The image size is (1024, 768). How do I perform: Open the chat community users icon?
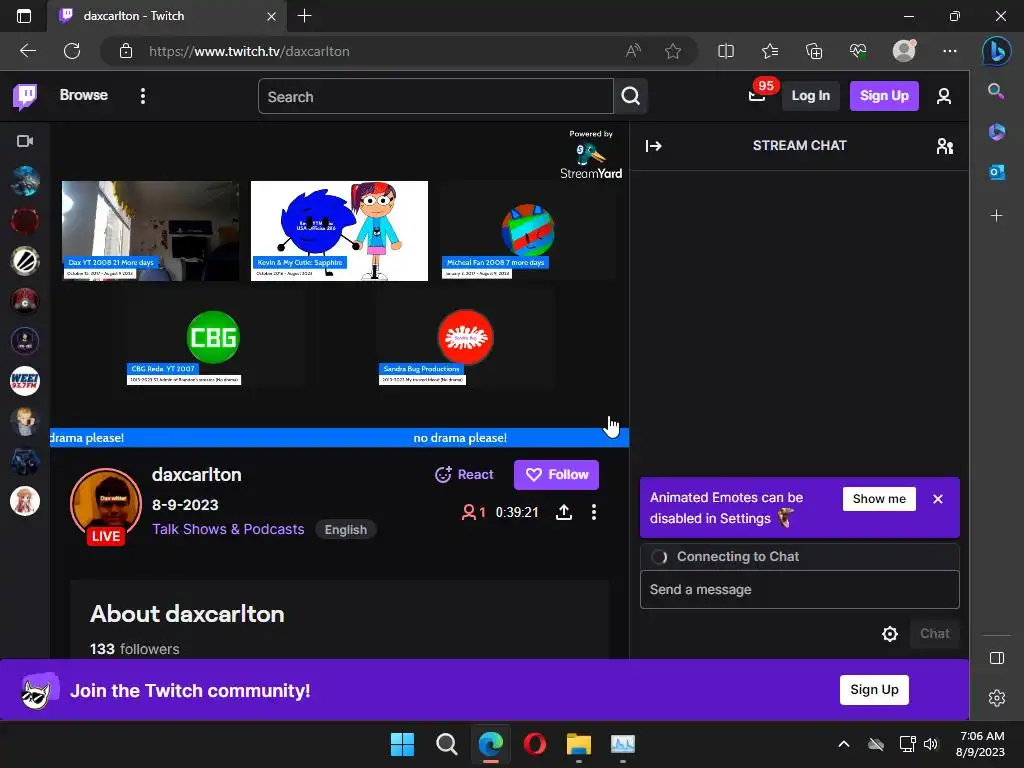944,146
